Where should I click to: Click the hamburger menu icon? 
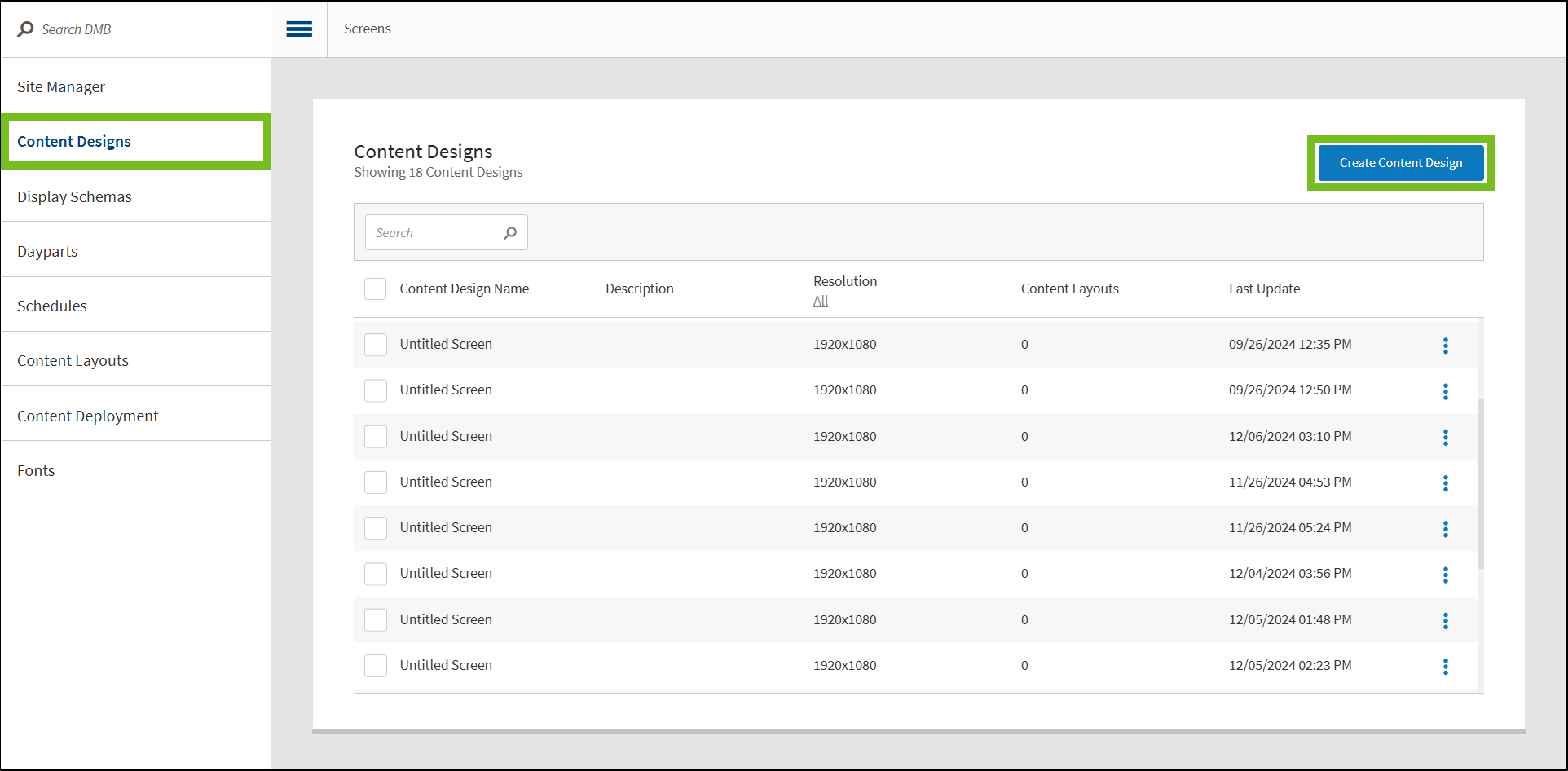pos(299,29)
